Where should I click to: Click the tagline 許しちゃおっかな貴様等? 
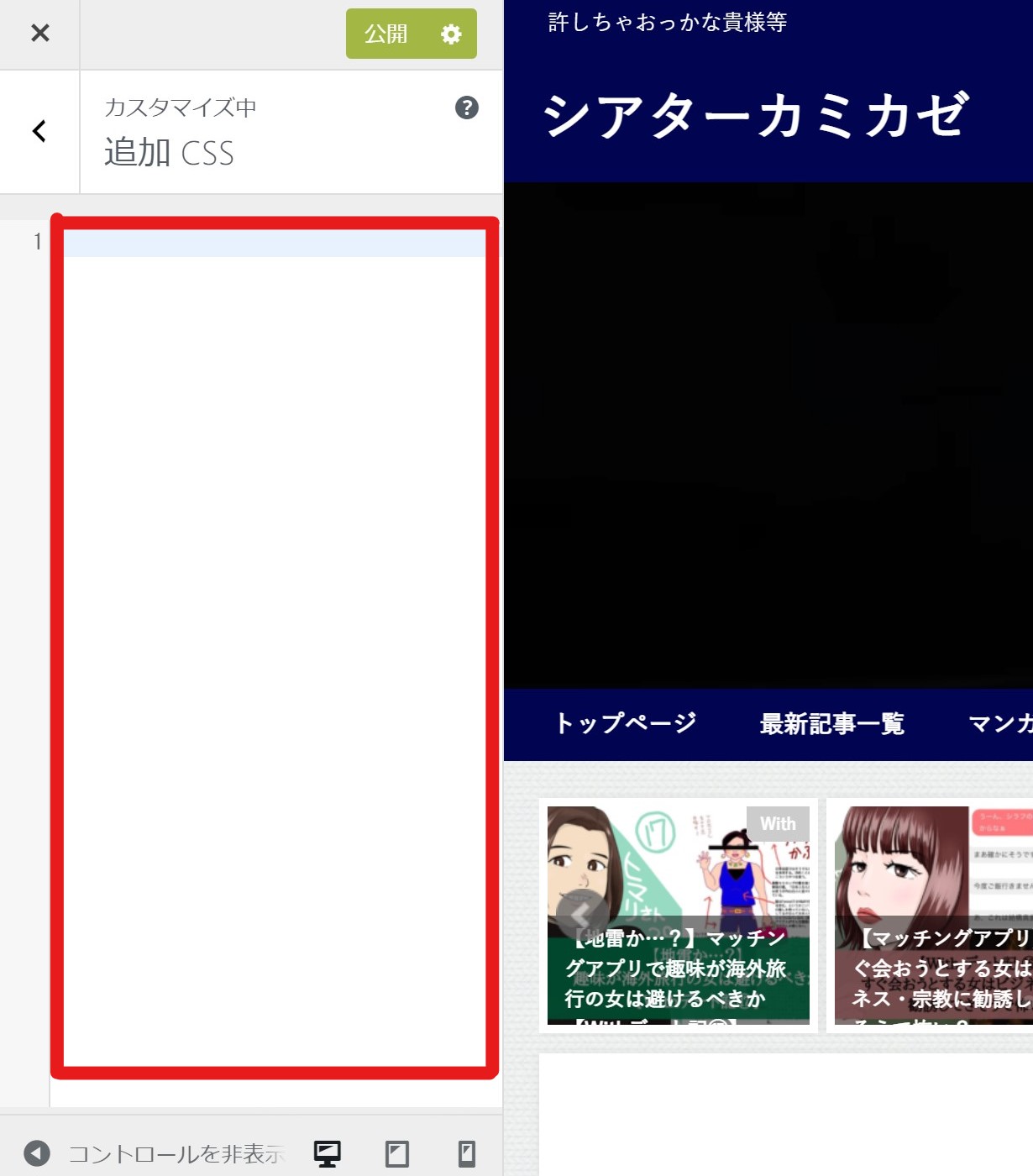668,23
